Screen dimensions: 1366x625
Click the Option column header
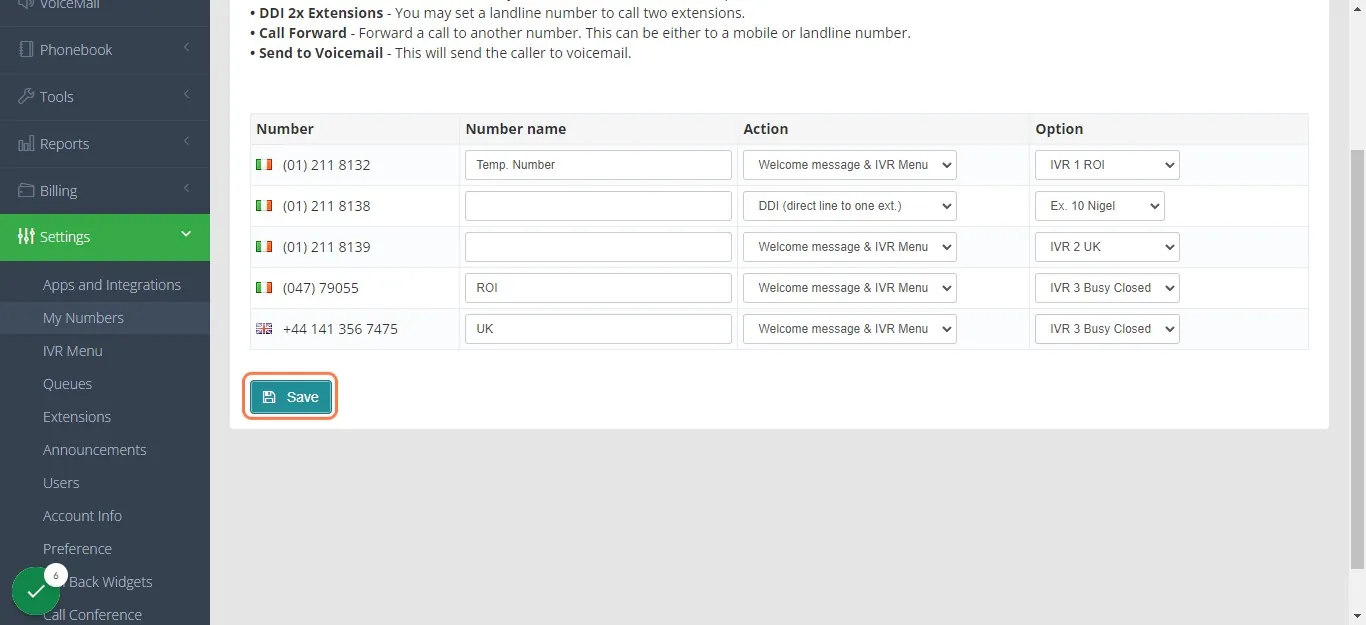(x=1059, y=129)
